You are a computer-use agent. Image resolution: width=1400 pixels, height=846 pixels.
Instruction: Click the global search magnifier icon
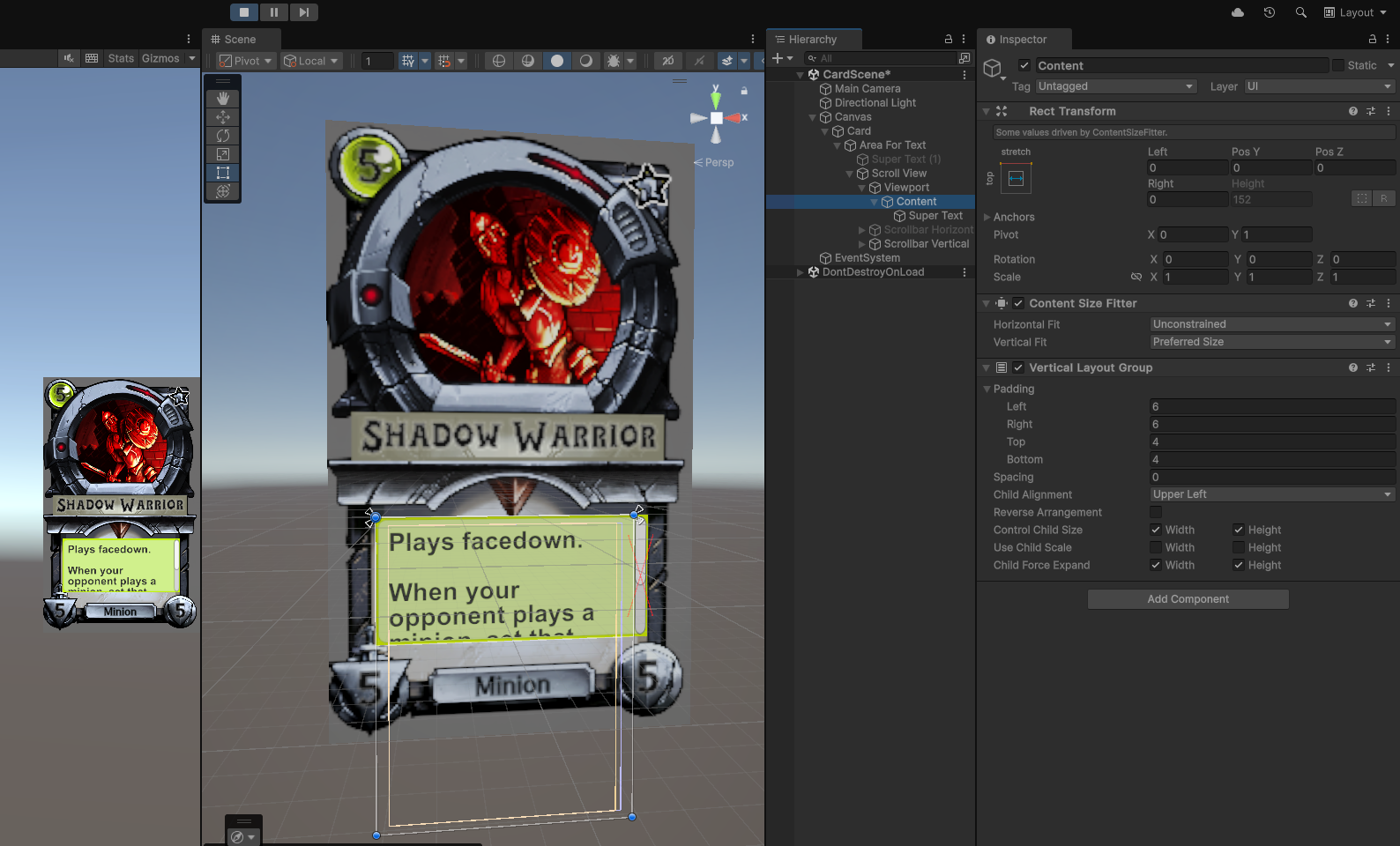click(x=1300, y=12)
